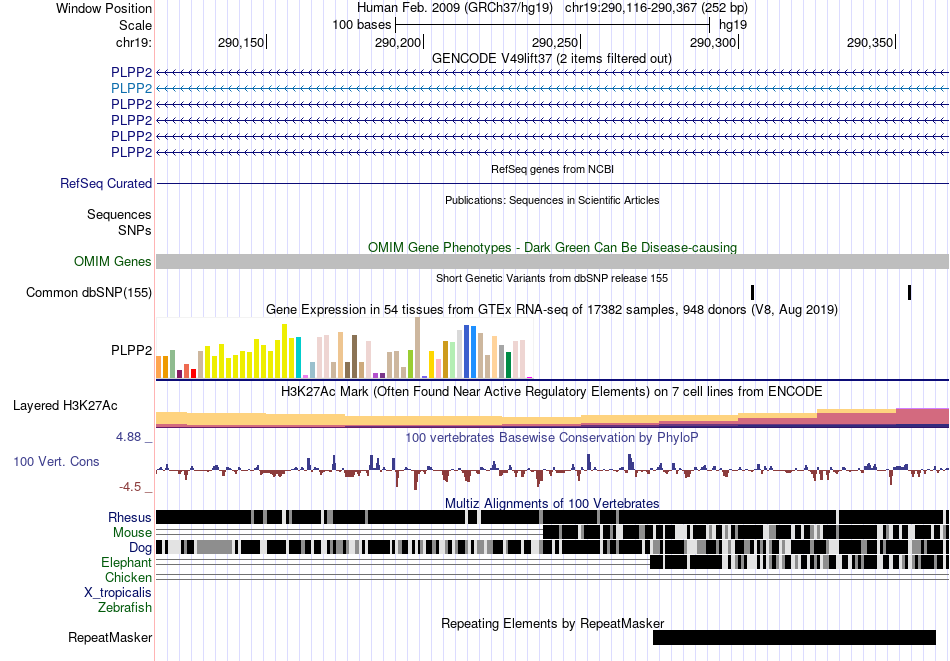Open the GTEx Gene Expression track title
This screenshot has height=661, width=950.
coord(552,310)
